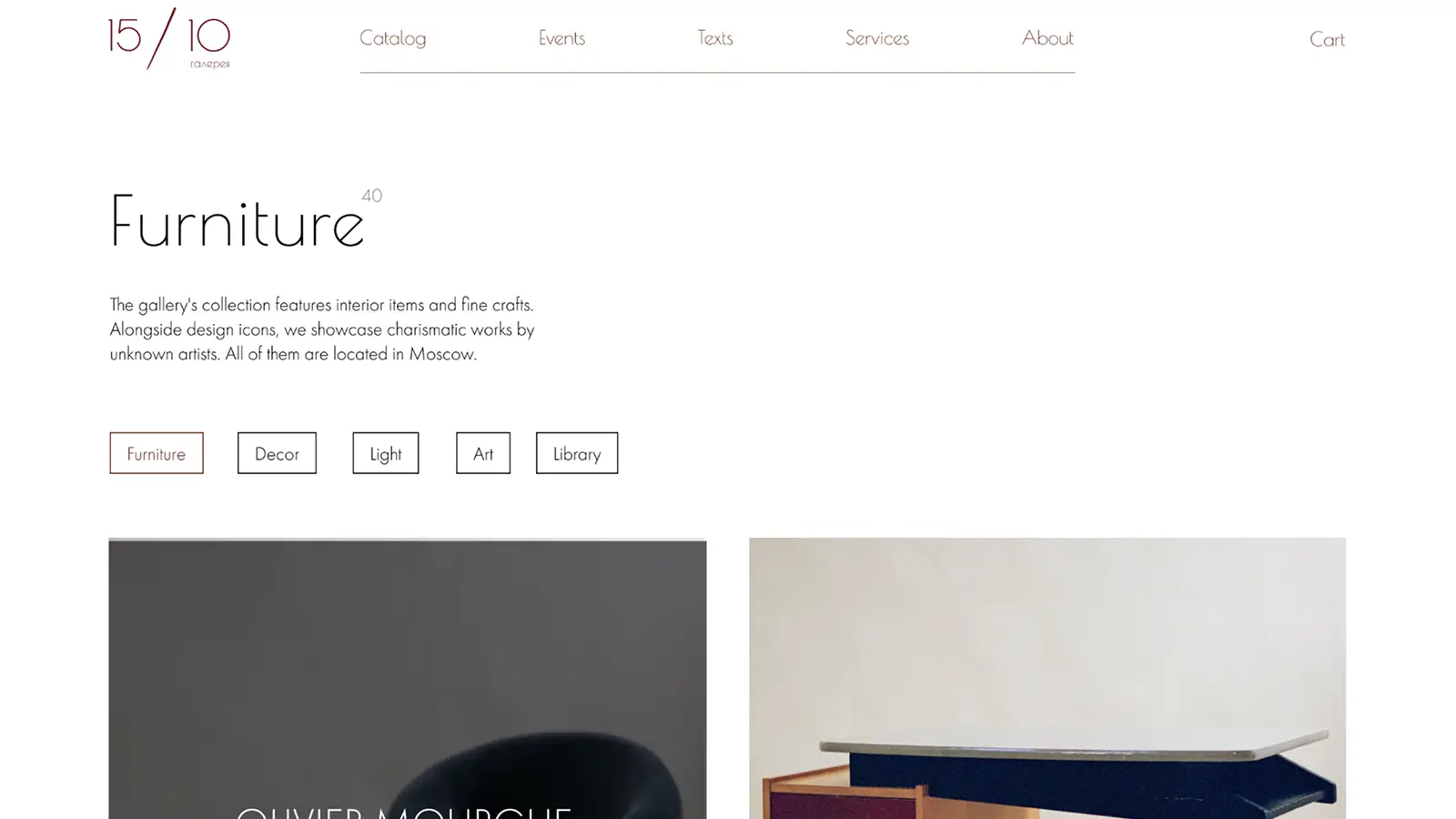Click the large Furniture page heading
1456x819 pixels.
tap(237, 221)
